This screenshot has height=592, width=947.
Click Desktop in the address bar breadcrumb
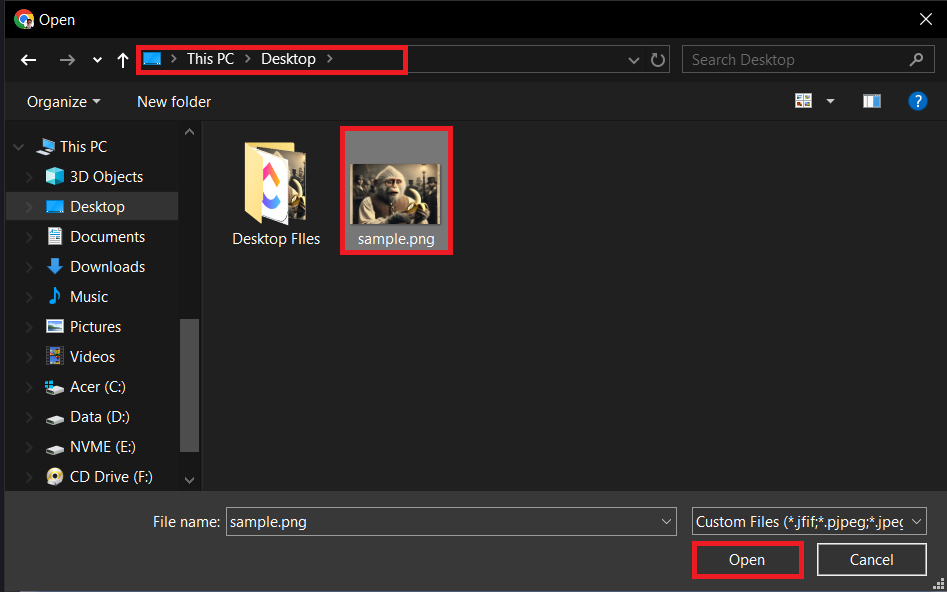point(288,58)
